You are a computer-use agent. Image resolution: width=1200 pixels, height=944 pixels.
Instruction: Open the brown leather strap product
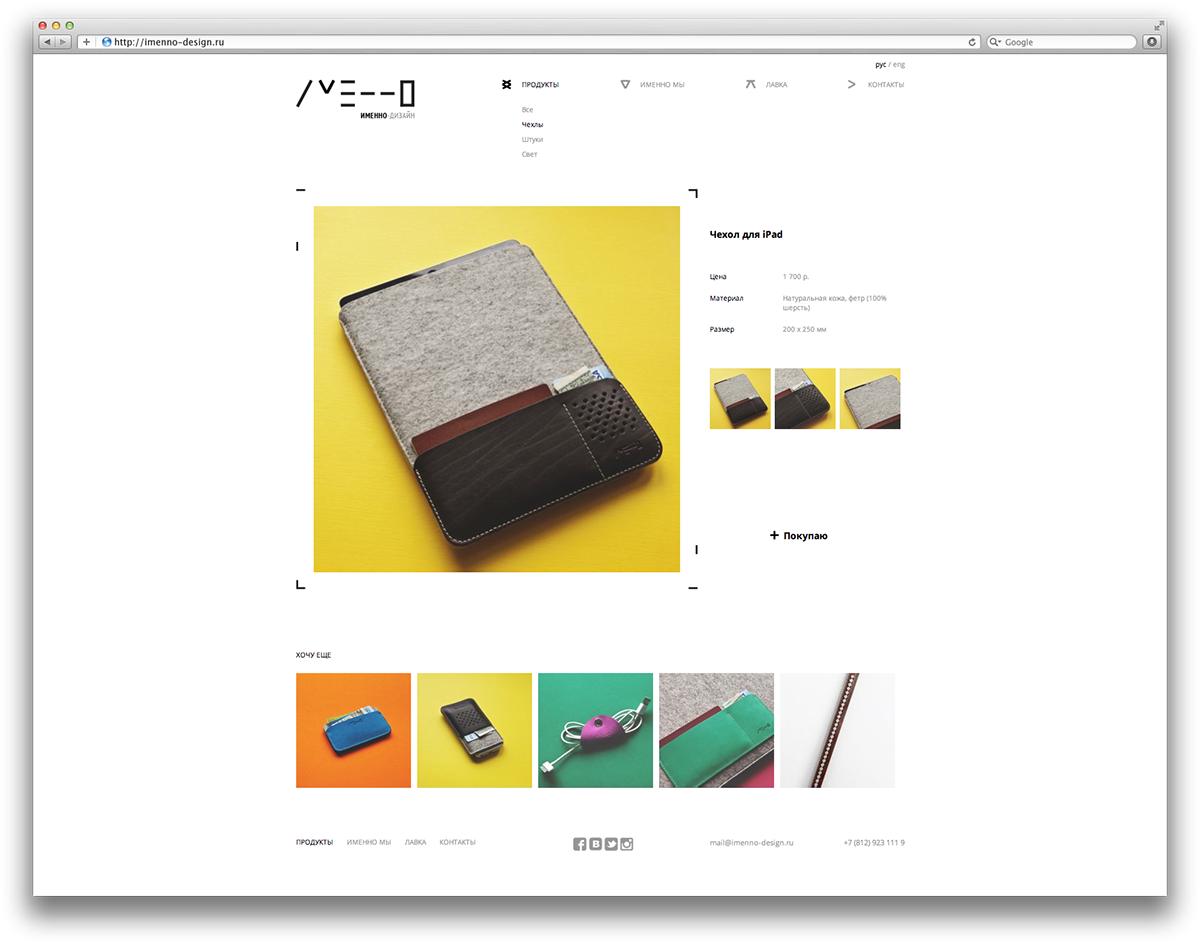(x=837, y=730)
